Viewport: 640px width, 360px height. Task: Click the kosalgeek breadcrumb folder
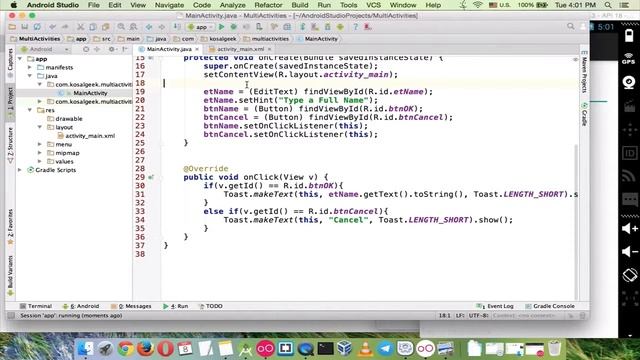[x=219, y=39]
